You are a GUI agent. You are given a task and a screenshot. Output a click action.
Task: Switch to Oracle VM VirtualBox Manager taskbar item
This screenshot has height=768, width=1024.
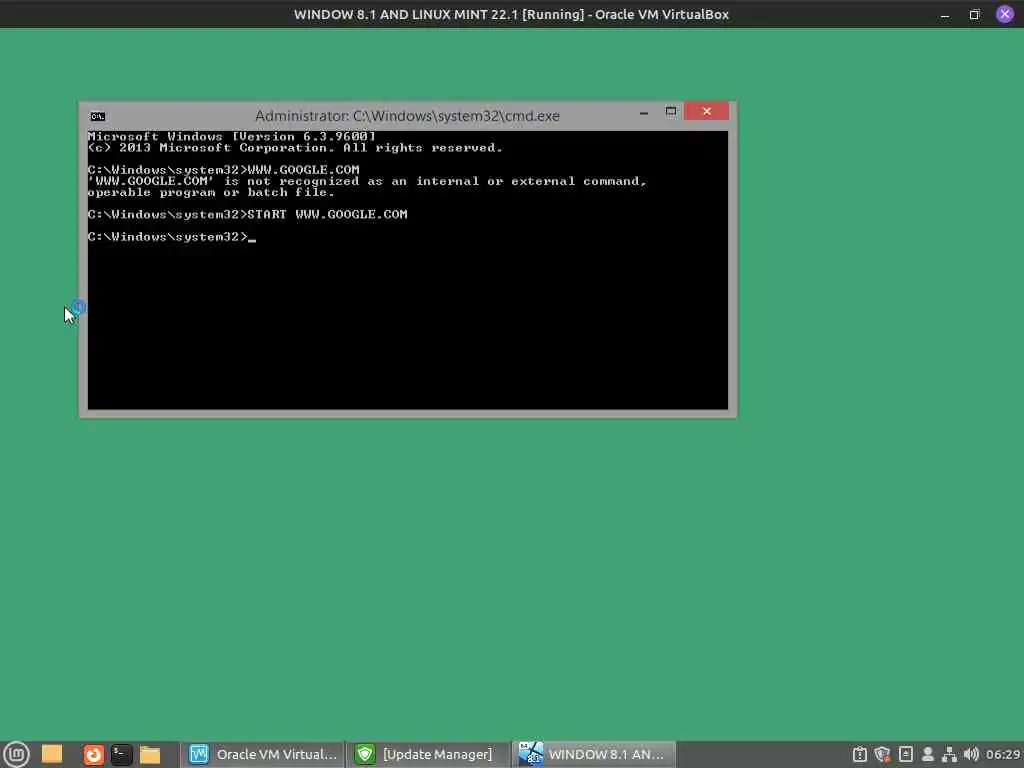(263, 754)
